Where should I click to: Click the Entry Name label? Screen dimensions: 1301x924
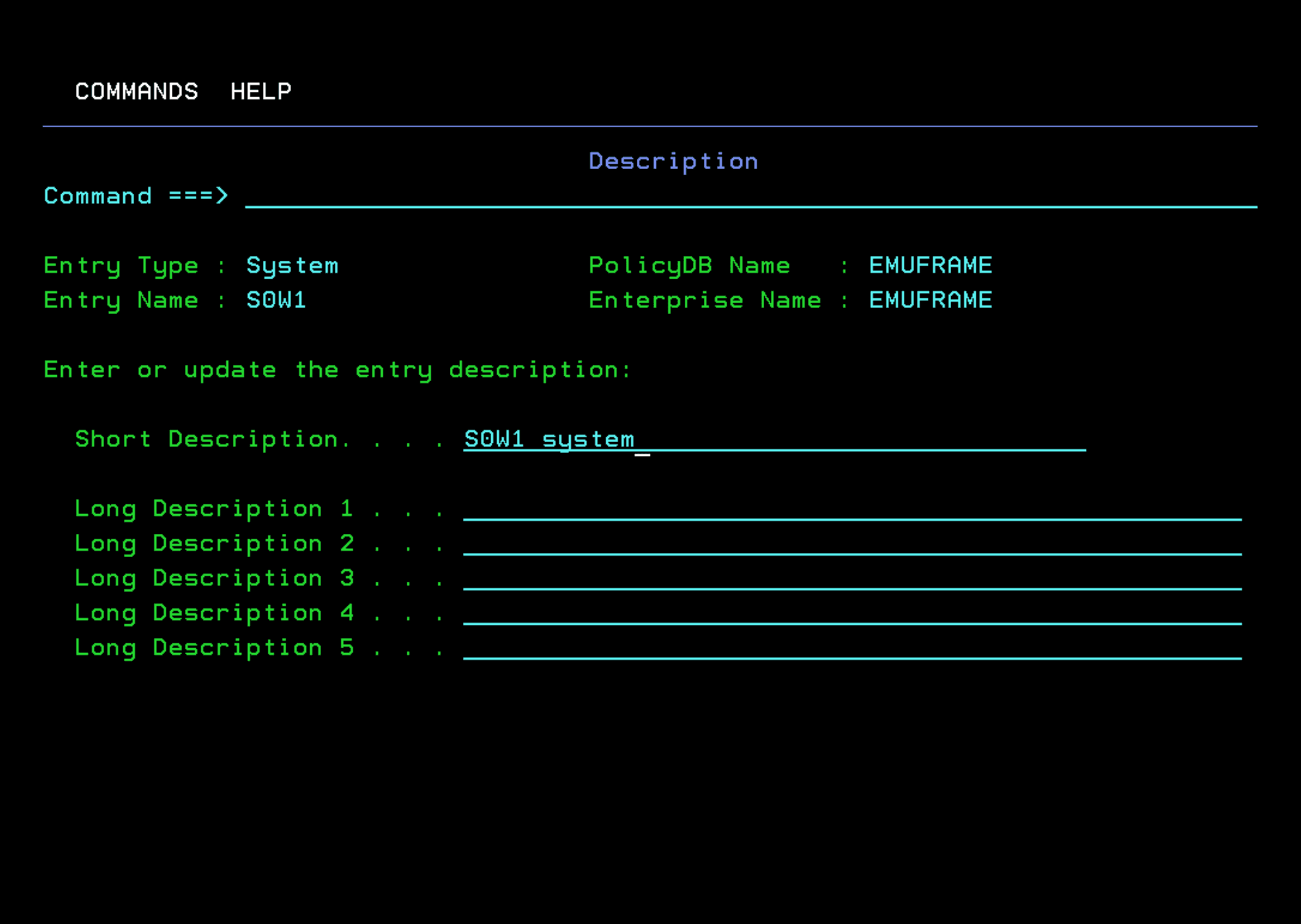(x=121, y=300)
